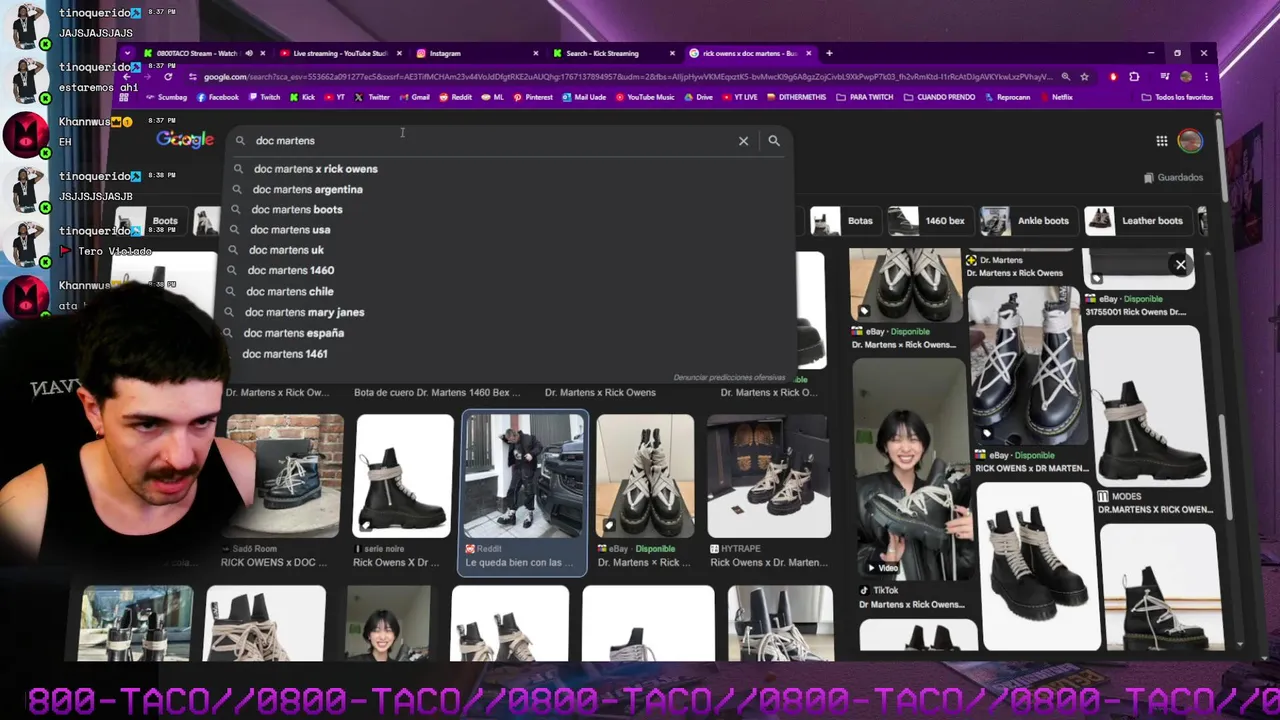This screenshot has height=720, width=1280.
Task: Filter images by the Boots chip
Action: click(x=150, y=221)
